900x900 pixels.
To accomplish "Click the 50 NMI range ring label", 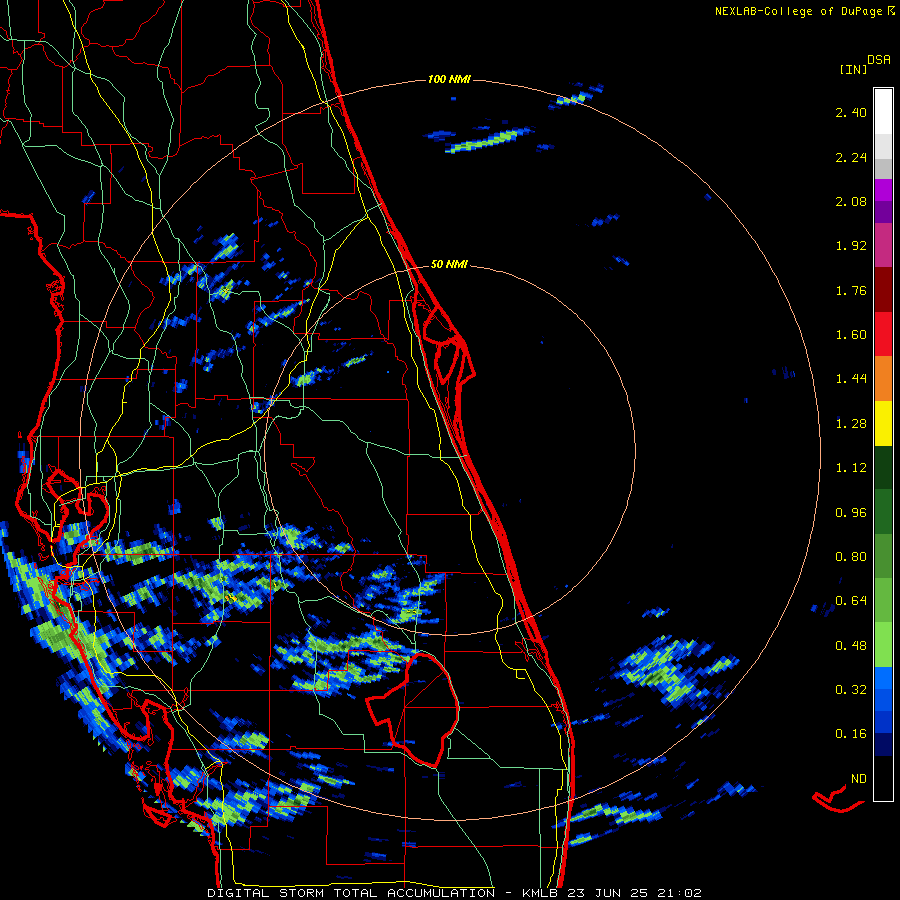I will pos(449,264).
